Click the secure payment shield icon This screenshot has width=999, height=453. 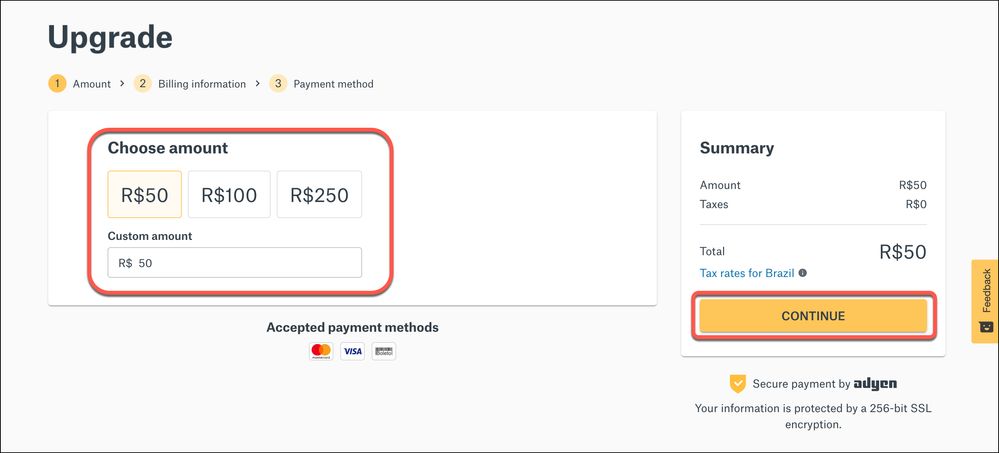pos(738,383)
